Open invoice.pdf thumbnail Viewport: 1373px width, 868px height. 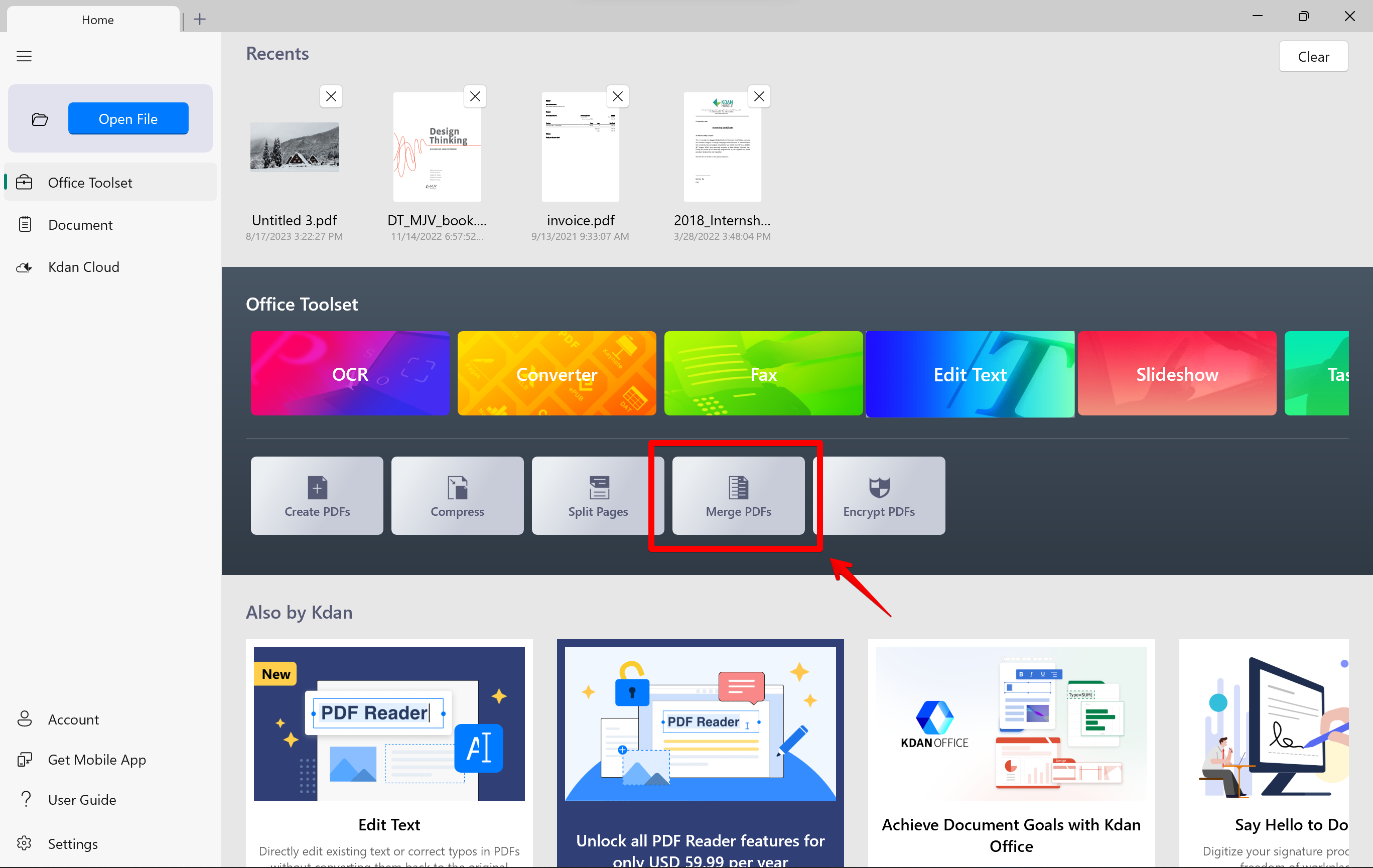[x=580, y=147]
